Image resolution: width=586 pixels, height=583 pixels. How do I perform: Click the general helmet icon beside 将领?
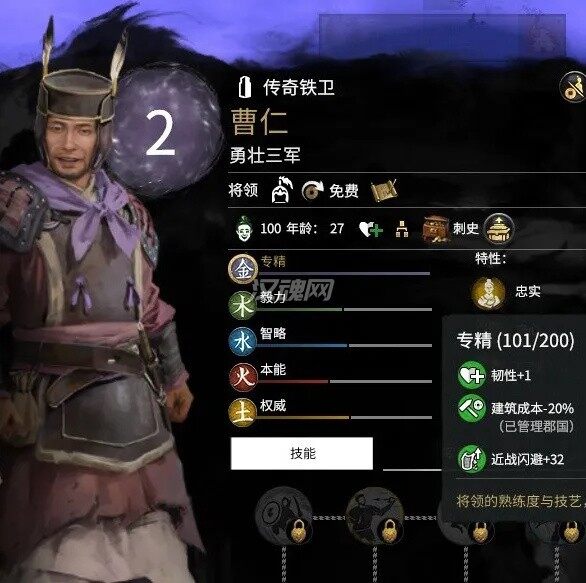point(282,190)
